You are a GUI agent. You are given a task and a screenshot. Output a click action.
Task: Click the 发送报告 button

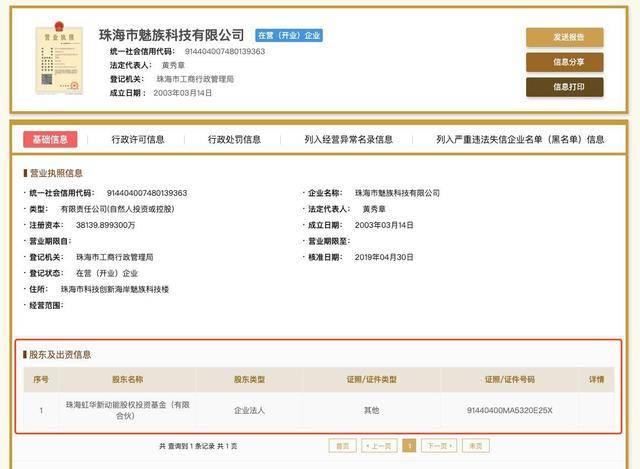(x=564, y=37)
